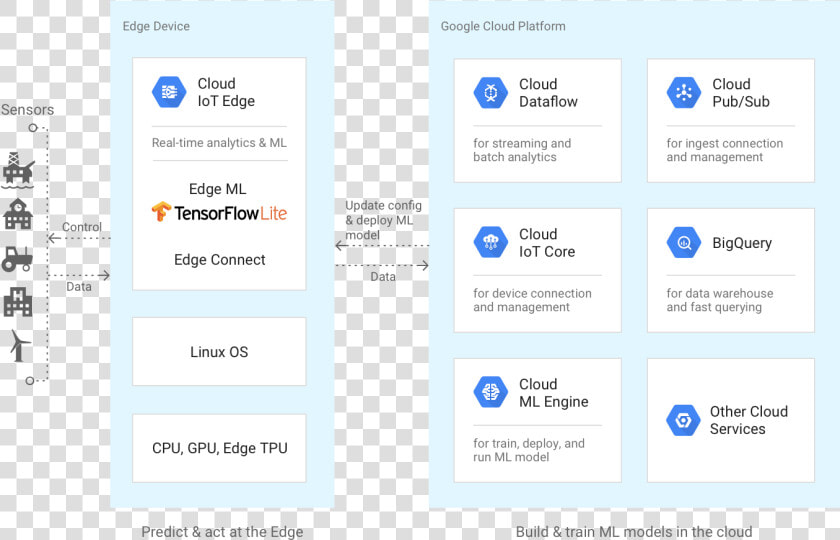Select the wind turbine sensor icon
The image size is (840, 540).
(x=20, y=346)
